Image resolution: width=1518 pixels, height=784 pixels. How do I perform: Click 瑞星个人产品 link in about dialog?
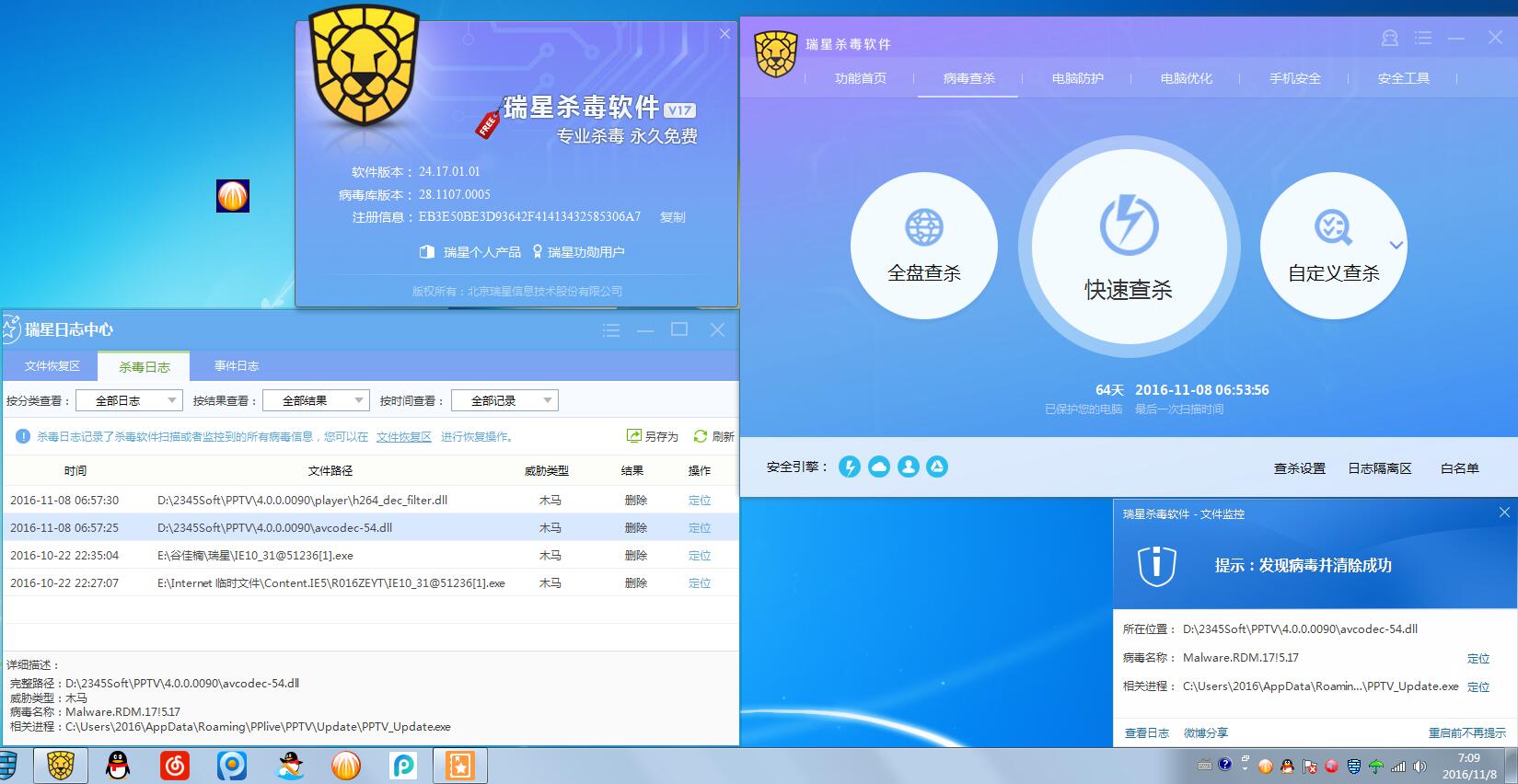click(470, 252)
